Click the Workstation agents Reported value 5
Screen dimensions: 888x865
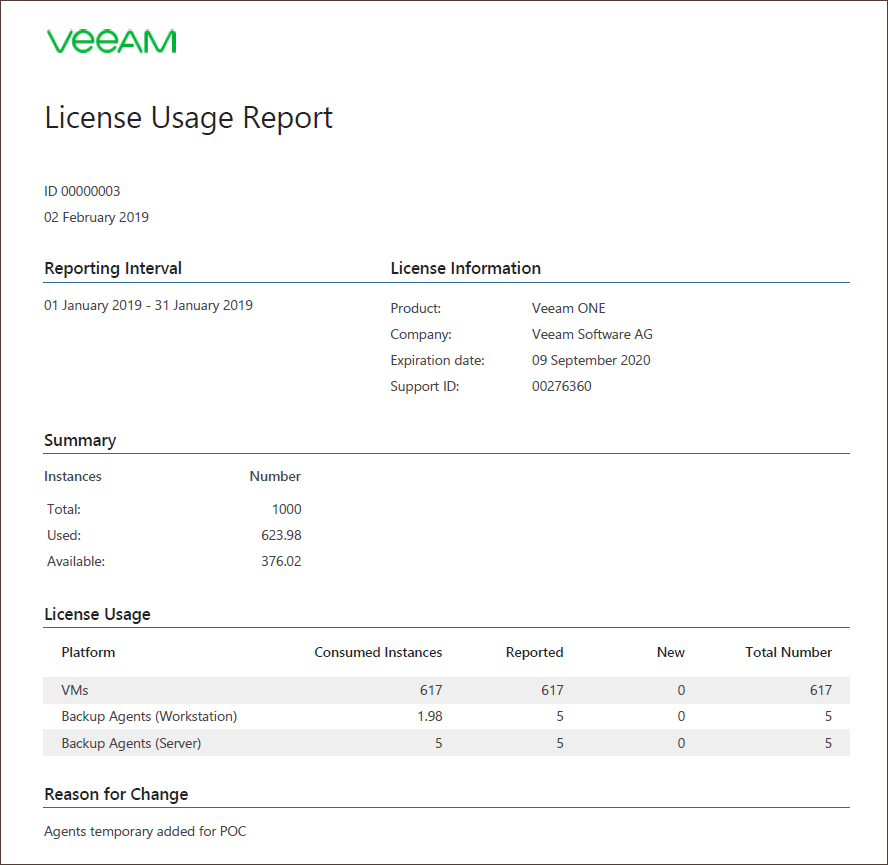pyautogui.click(x=560, y=717)
